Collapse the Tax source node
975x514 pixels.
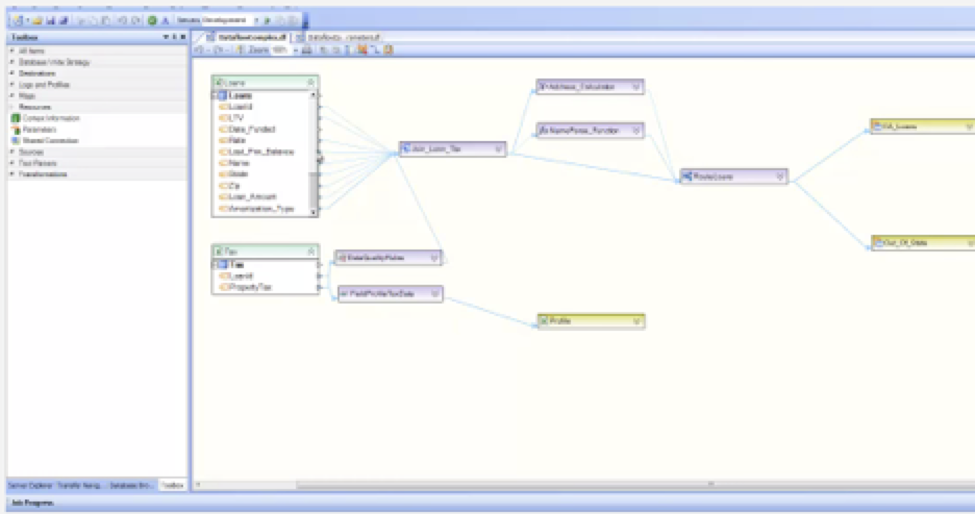pyautogui.click(x=311, y=252)
